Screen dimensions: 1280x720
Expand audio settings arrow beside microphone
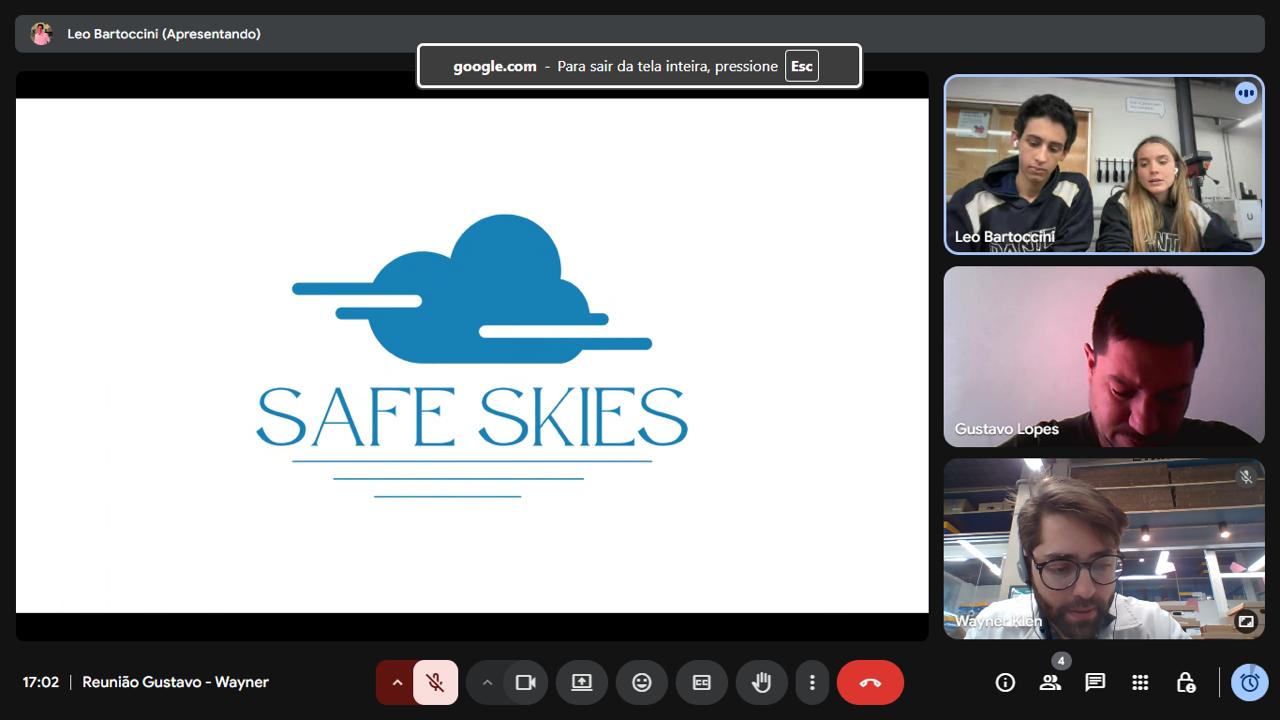(397, 683)
